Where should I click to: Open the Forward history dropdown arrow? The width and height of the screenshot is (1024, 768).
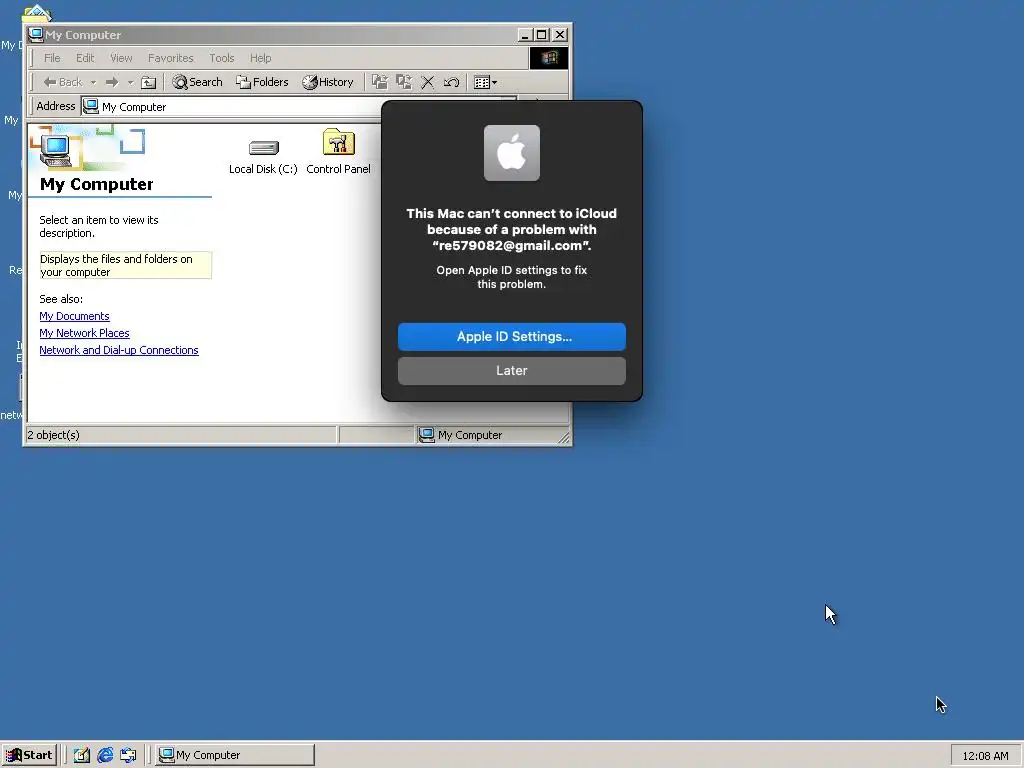[131, 82]
